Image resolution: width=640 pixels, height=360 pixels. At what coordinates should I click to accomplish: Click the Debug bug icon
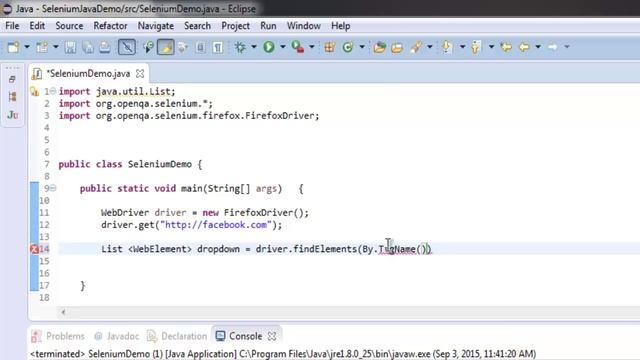240,47
